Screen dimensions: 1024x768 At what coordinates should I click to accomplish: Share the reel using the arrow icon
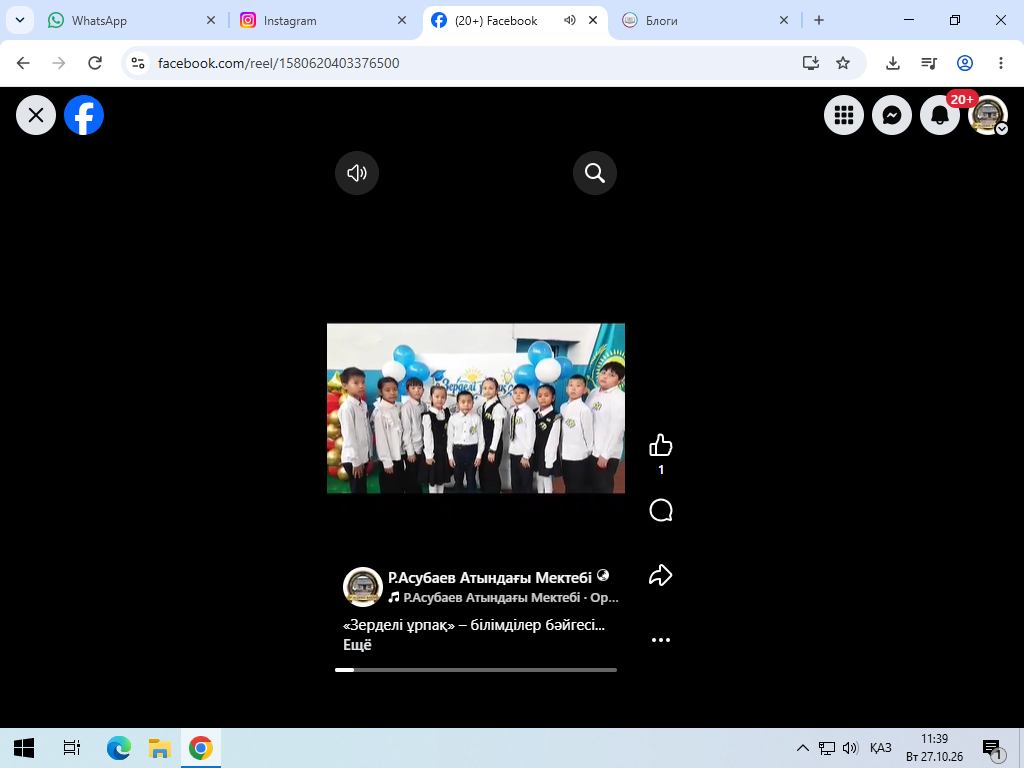[x=661, y=575]
